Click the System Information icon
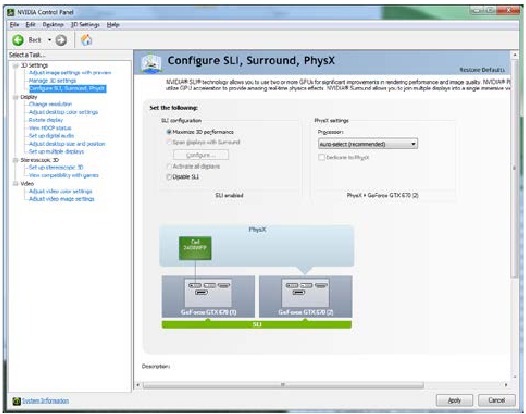The image size is (526, 414). 16,401
